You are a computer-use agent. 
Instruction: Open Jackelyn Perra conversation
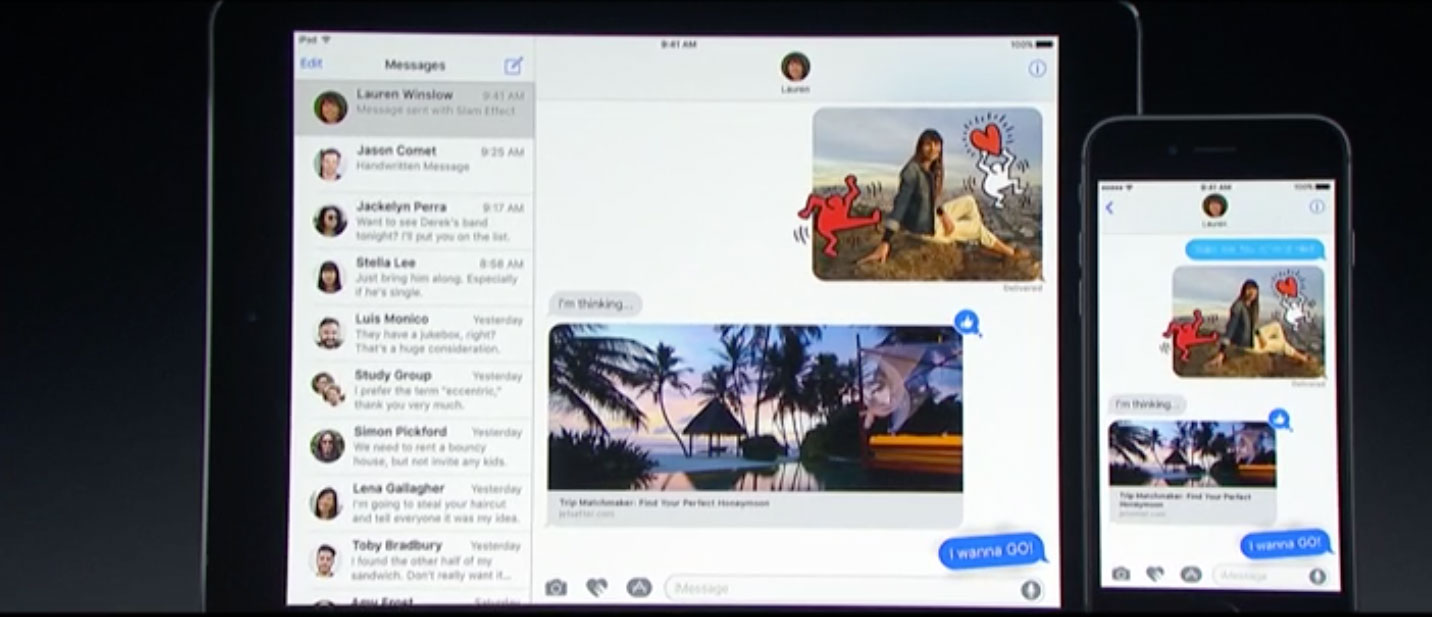(x=413, y=221)
